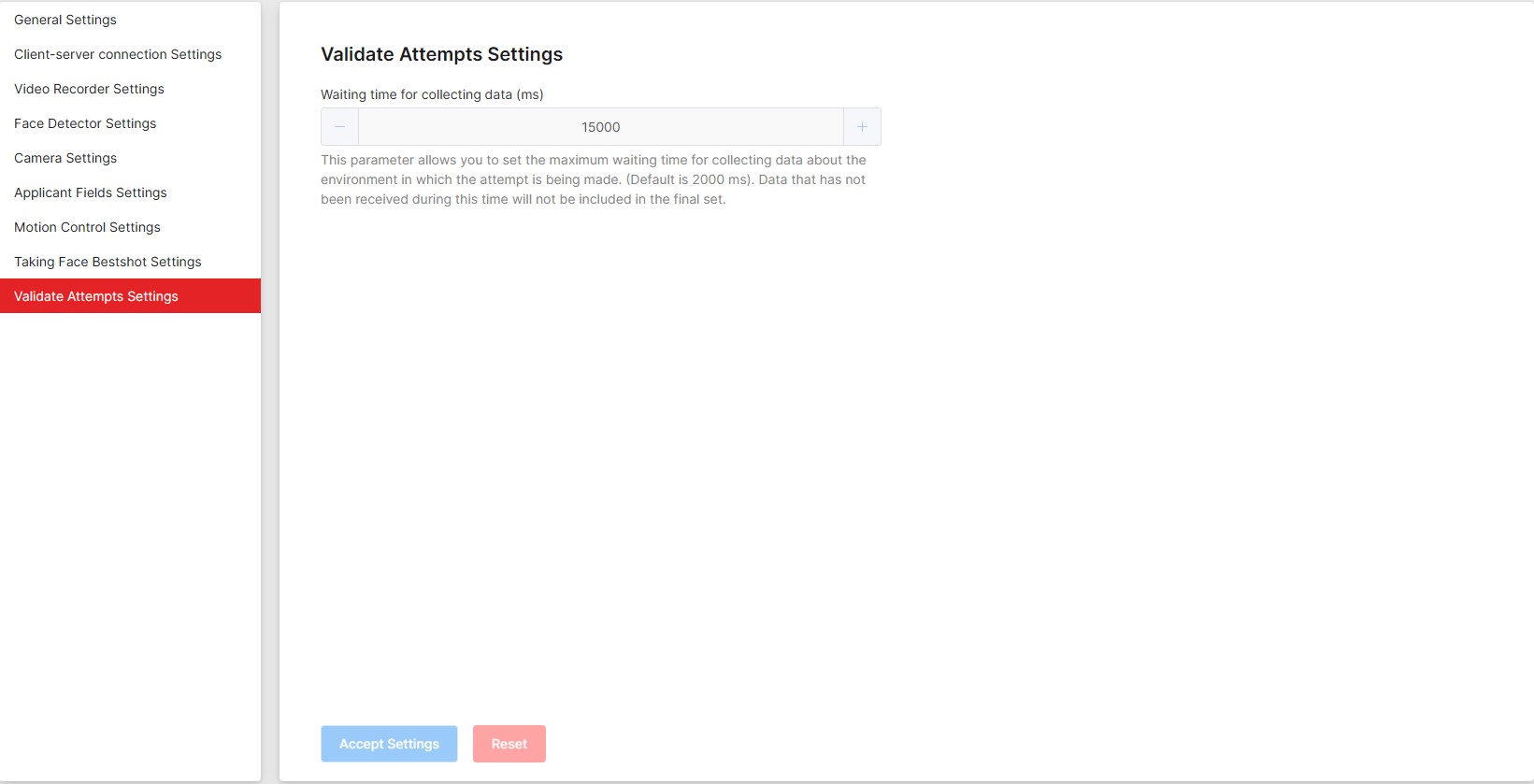Select Taking Face Bestshot Settings
This screenshot has width=1534, height=784.
(108, 262)
